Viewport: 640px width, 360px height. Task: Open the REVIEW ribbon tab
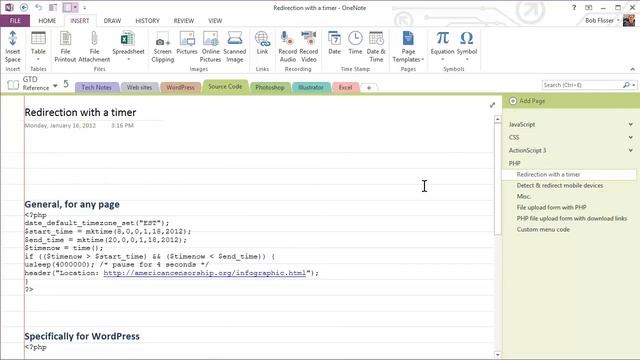click(x=184, y=21)
